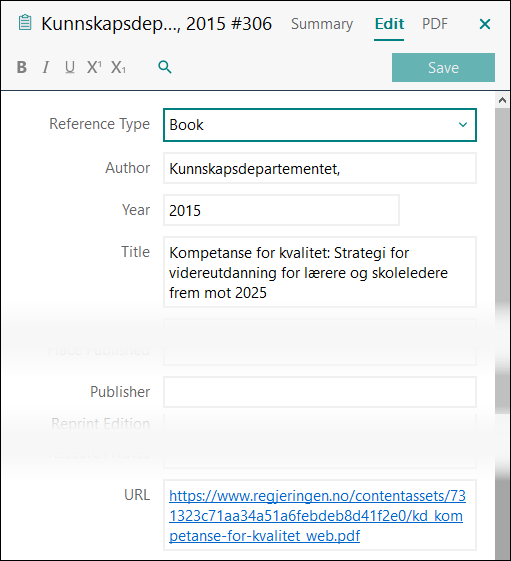This screenshot has height=561, width=511.
Task: Click the empty Publisher field
Action: tap(320, 392)
